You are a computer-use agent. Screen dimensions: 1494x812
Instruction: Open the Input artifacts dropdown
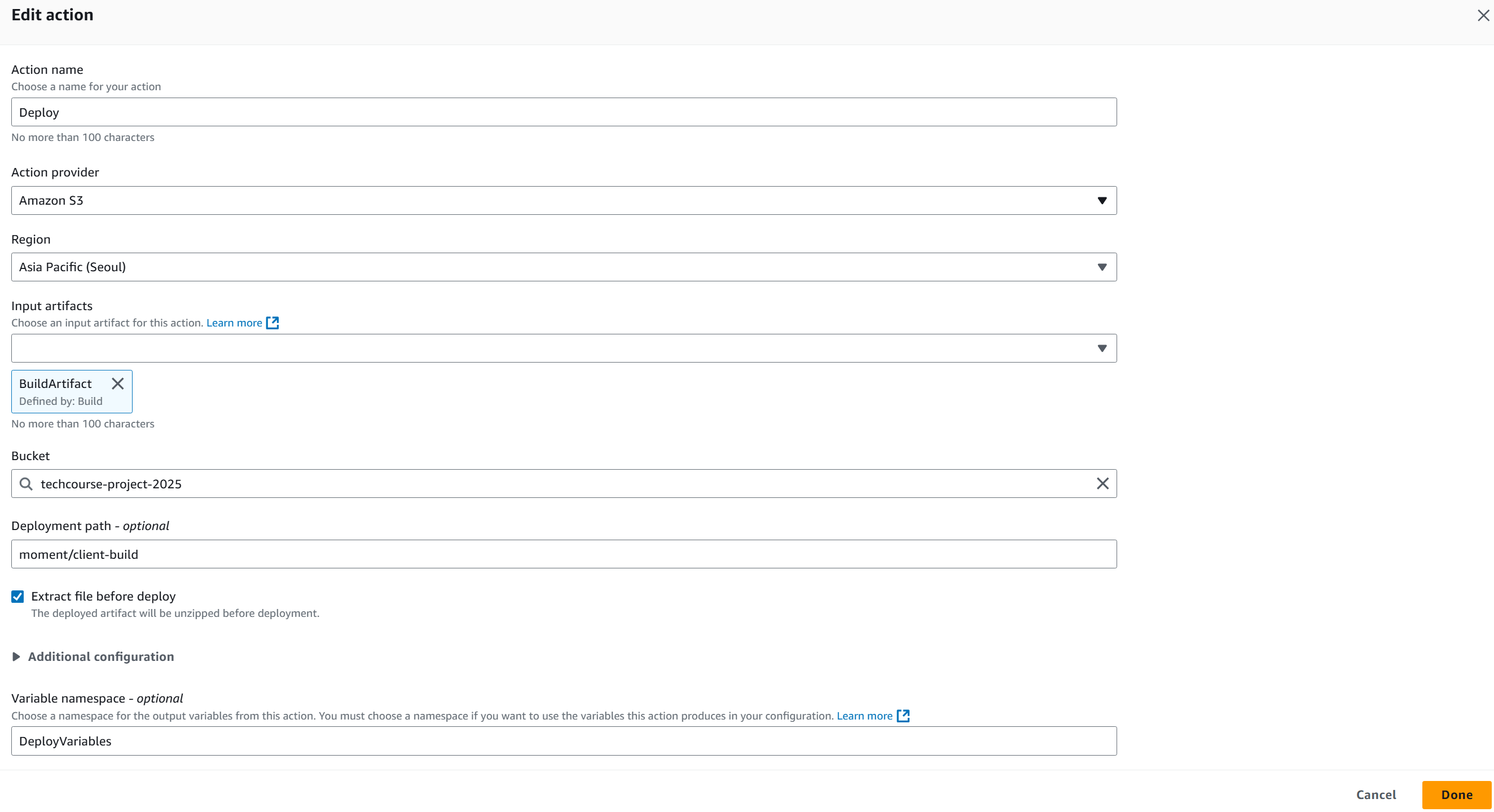(x=564, y=348)
